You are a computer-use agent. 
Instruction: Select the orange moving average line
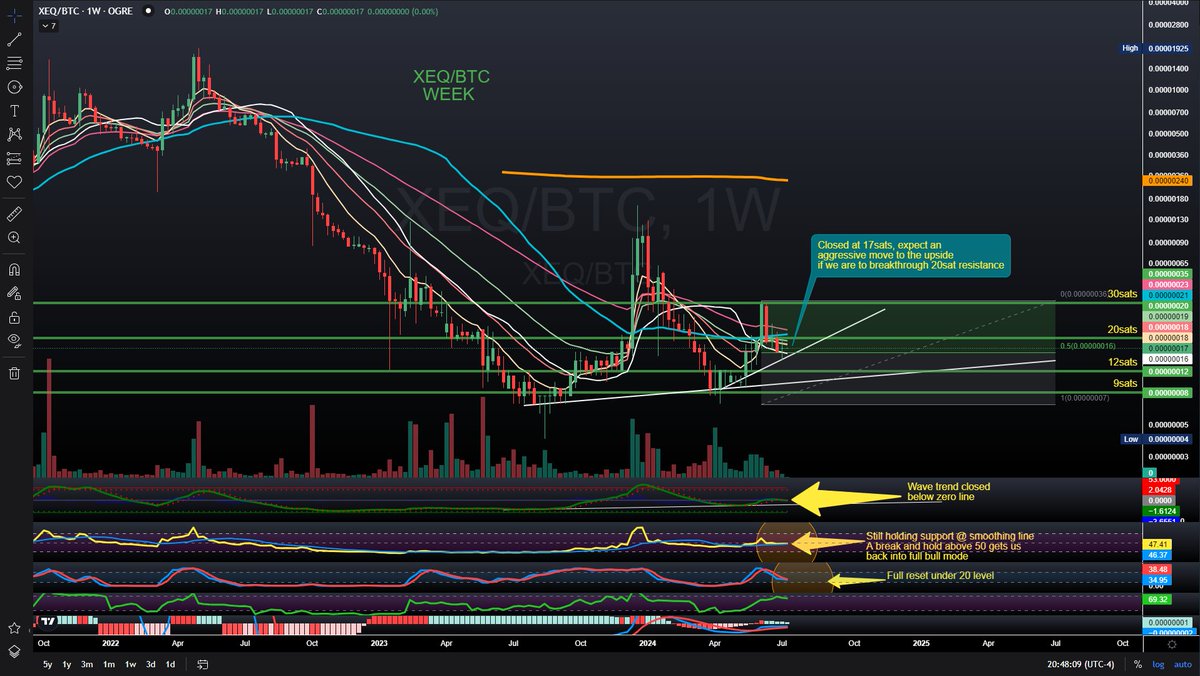pos(645,176)
